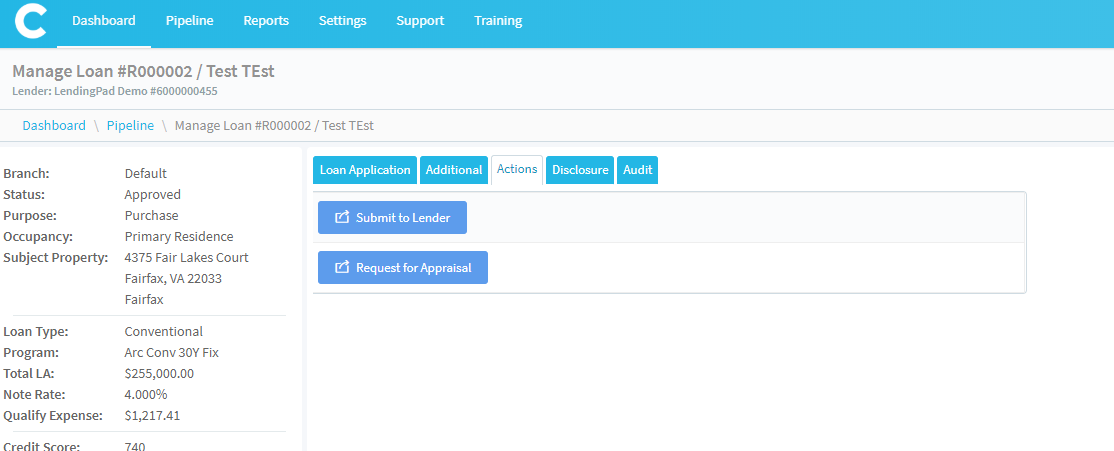This screenshot has width=1114, height=451.
Task: Select the Support menu item
Action: [x=420, y=21]
